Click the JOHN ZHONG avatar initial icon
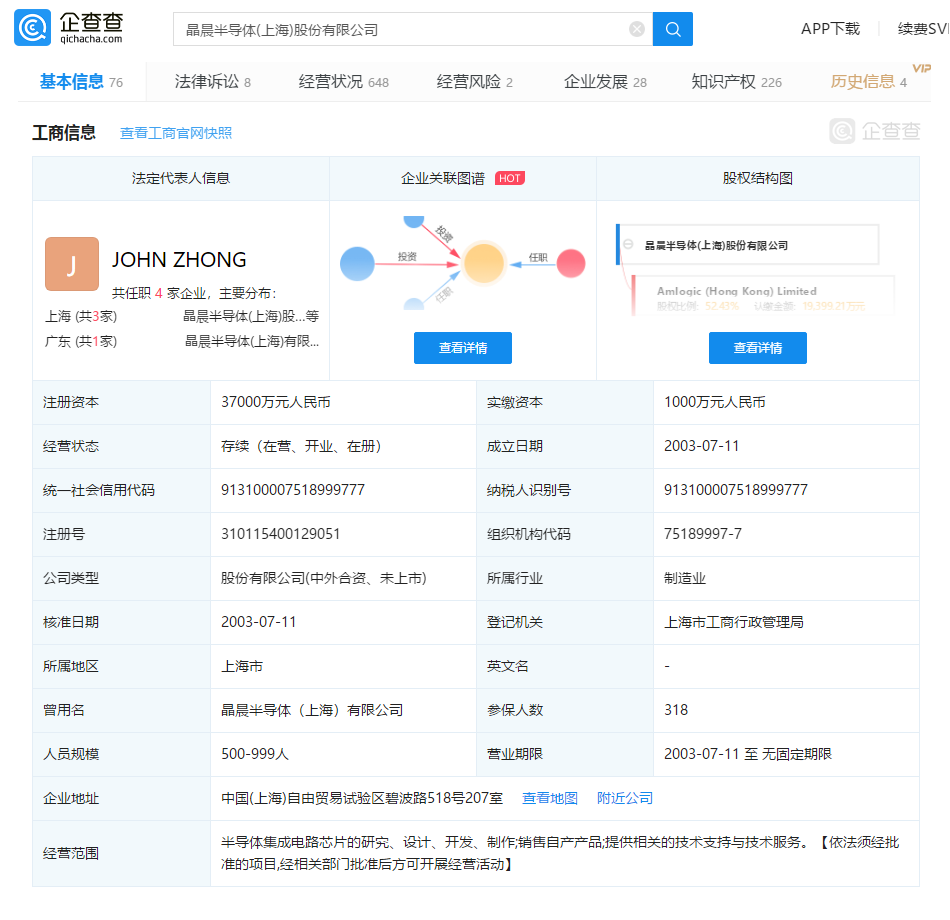 [72, 263]
